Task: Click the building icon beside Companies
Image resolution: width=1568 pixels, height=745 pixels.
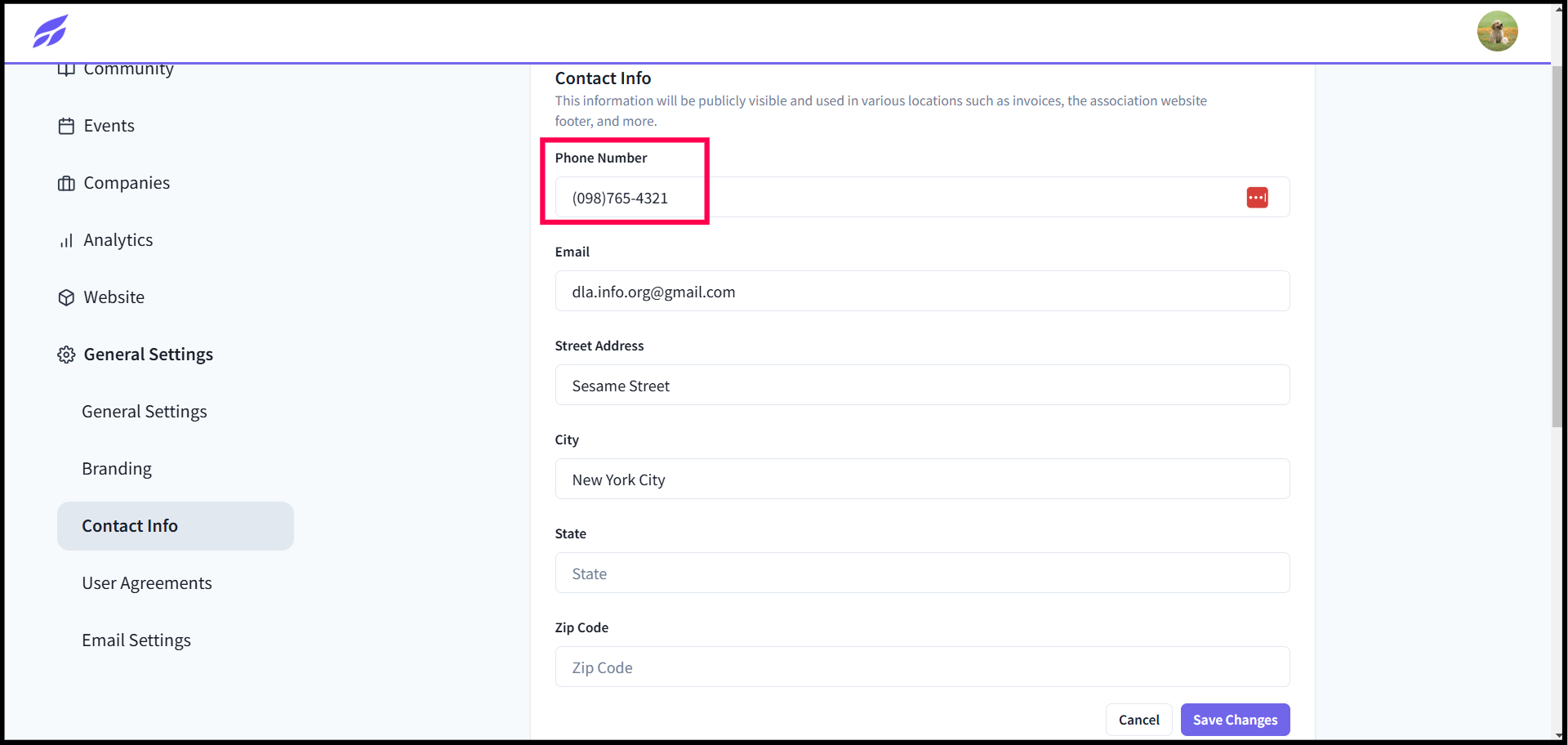Action: click(66, 183)
